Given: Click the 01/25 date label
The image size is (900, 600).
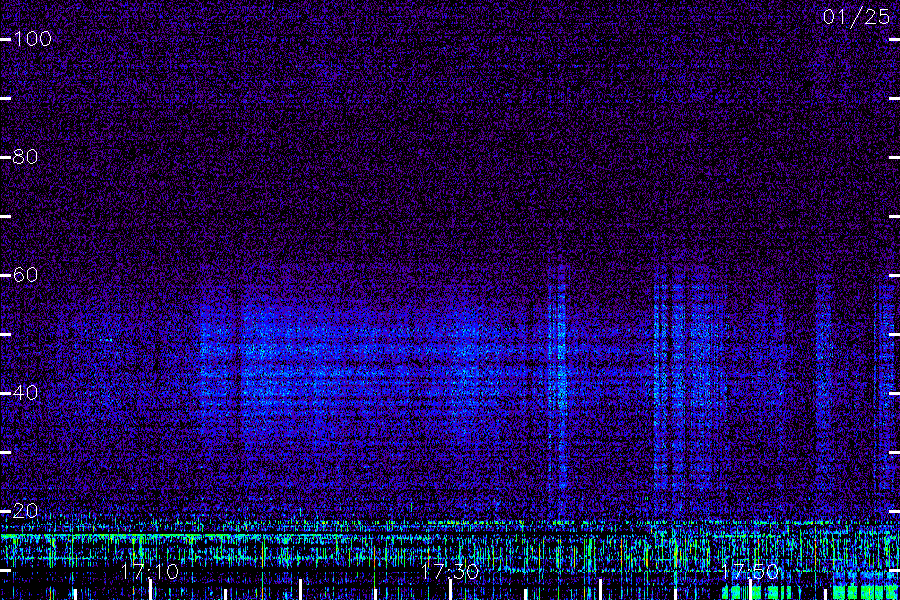Looking at the screenshot, I should click(856, 17).
